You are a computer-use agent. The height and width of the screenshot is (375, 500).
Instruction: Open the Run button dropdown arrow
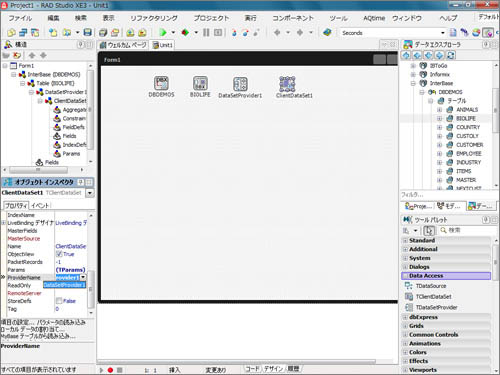pos(173,32)
